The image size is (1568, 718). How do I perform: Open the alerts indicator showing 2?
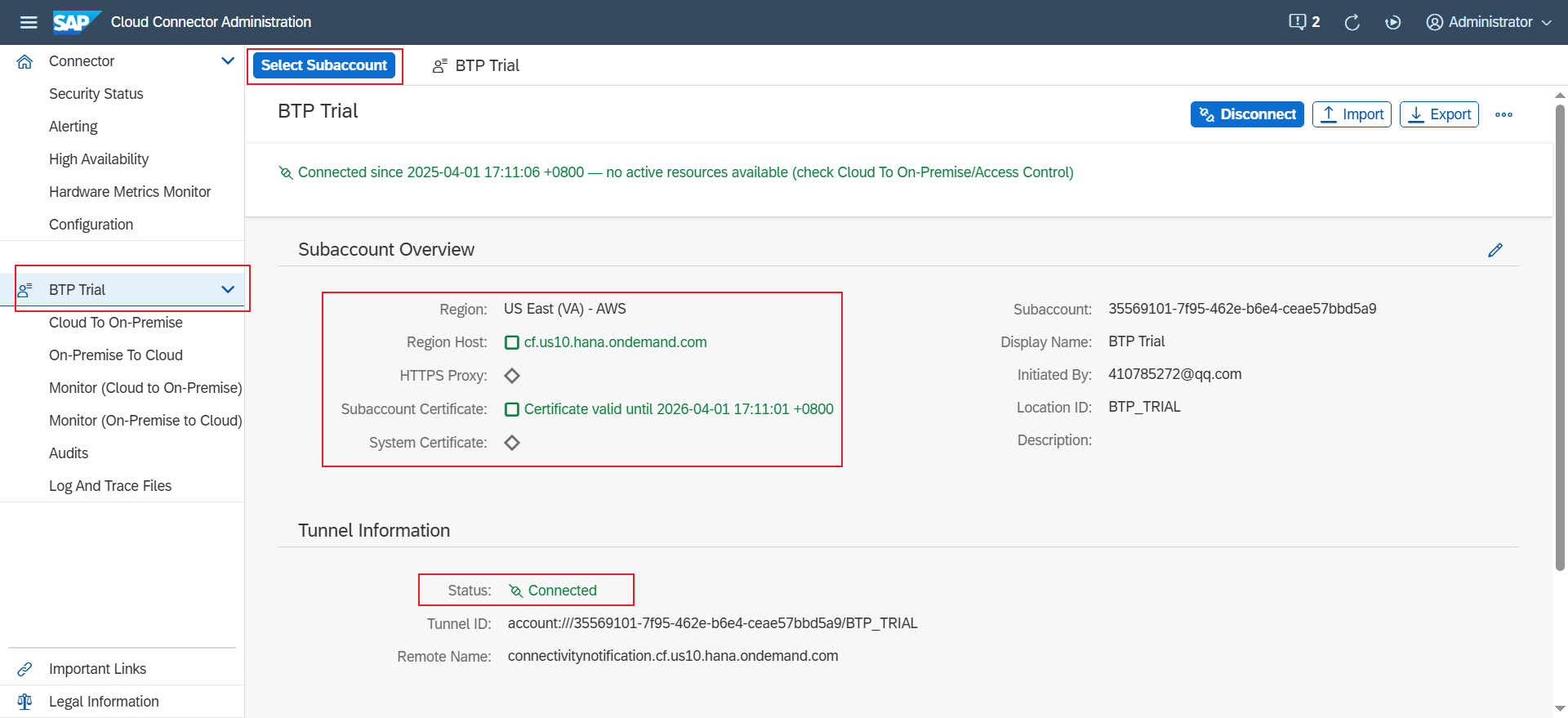(1304, 22)
